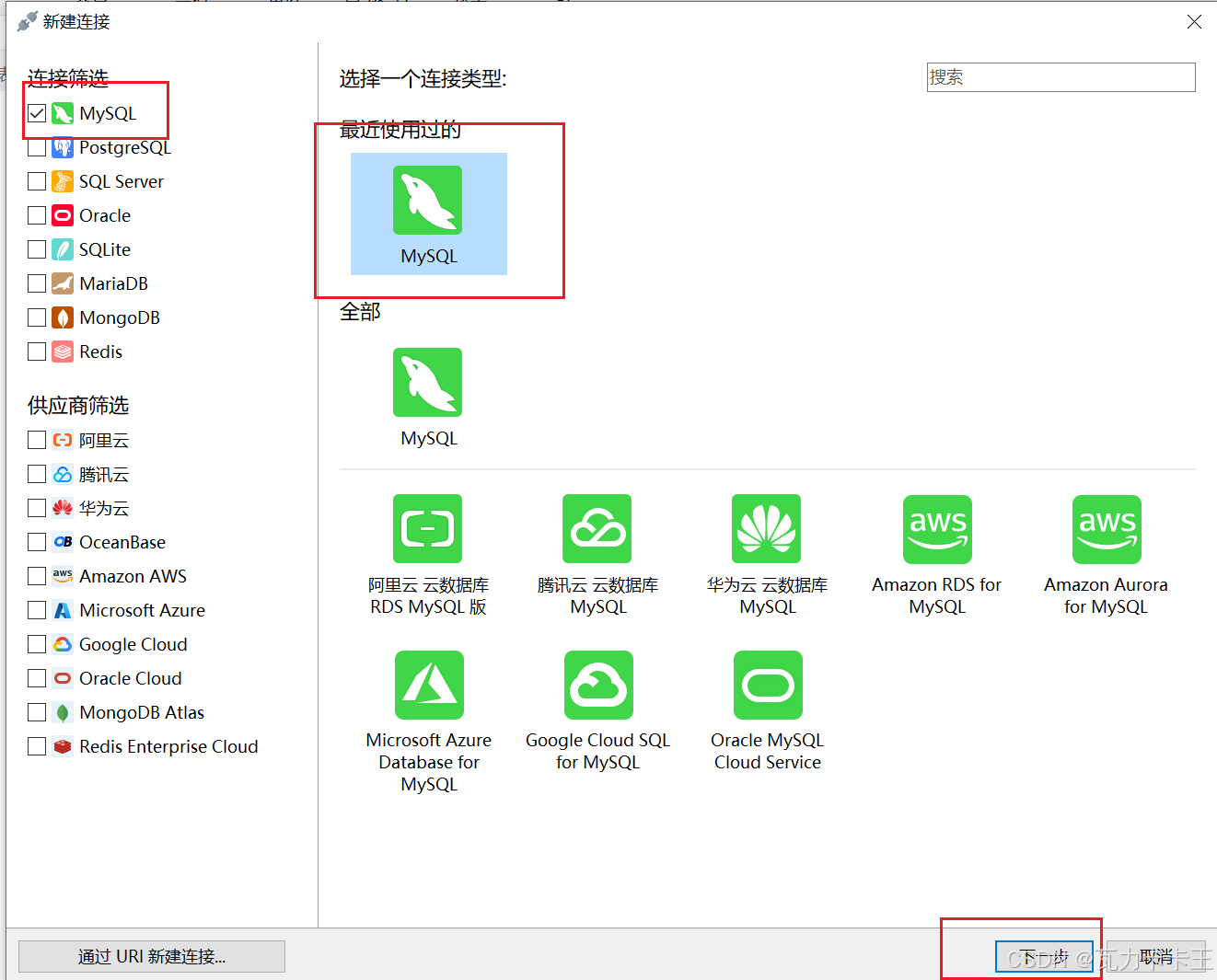Click the PostgreSQL elephant filter icon
Viewport: 1217px width, 980px height.
(x=63, y=147)
